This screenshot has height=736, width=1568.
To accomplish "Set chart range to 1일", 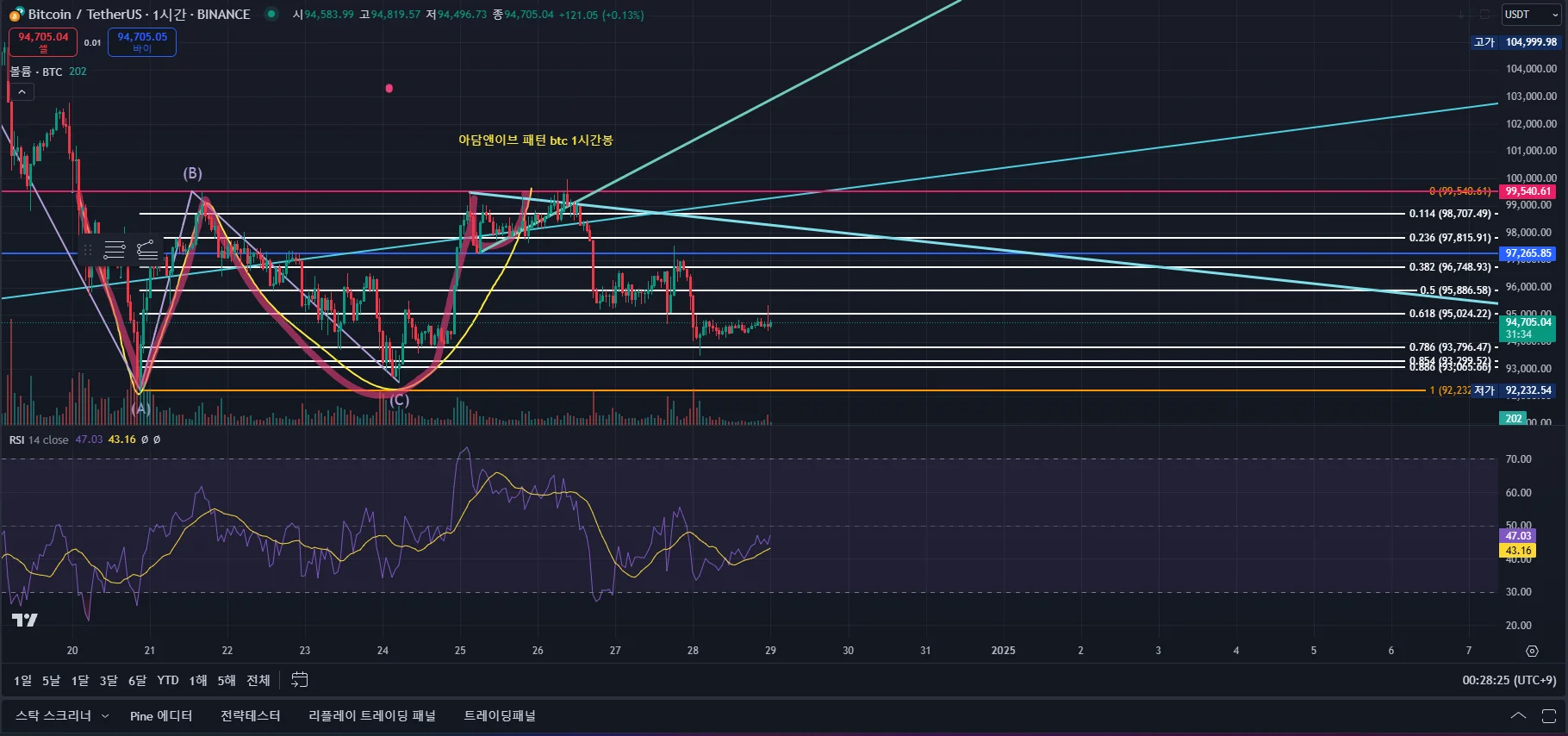I will [x=22, y=680].
